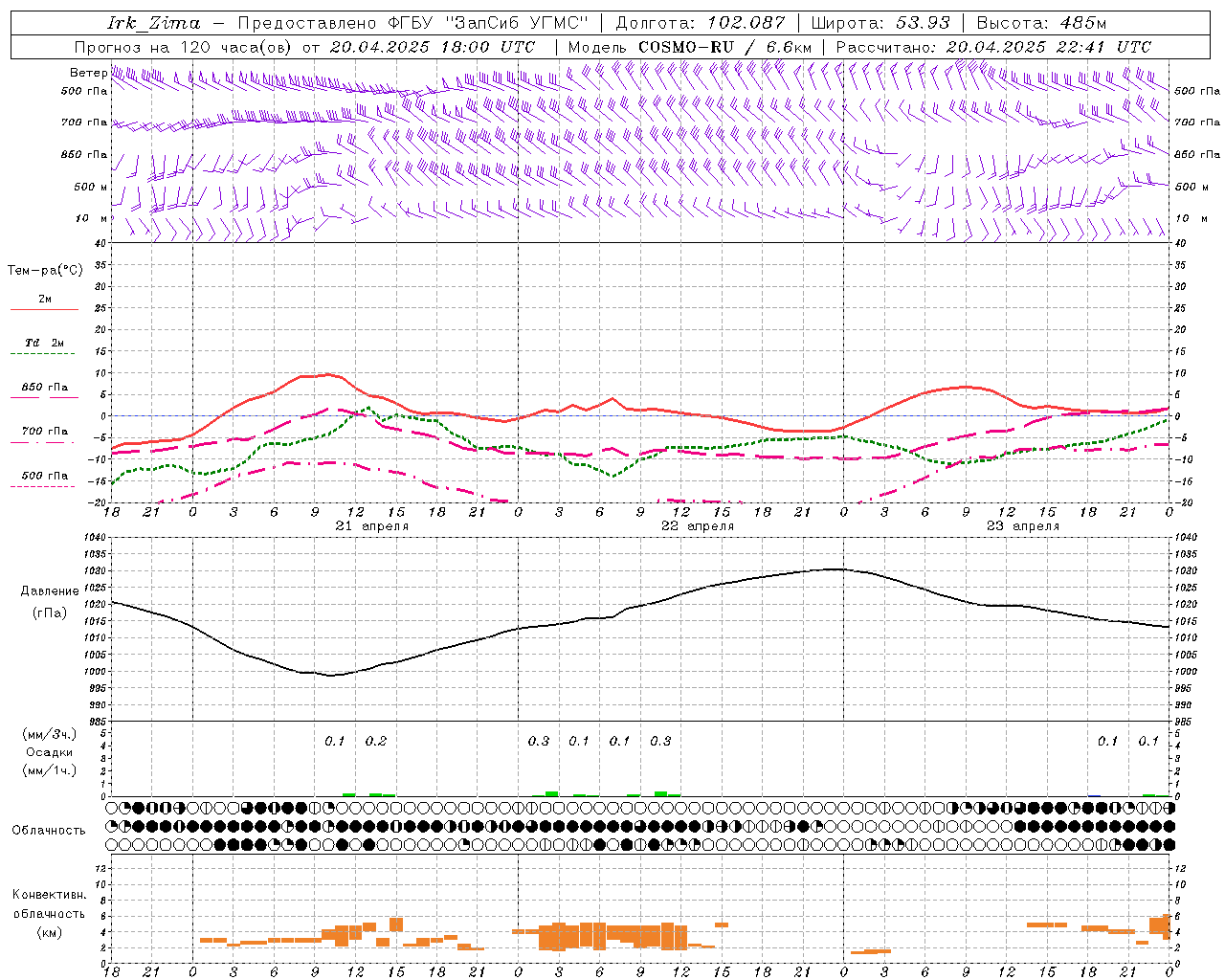Select the '22 апреля' date label

tap(697, 526)
